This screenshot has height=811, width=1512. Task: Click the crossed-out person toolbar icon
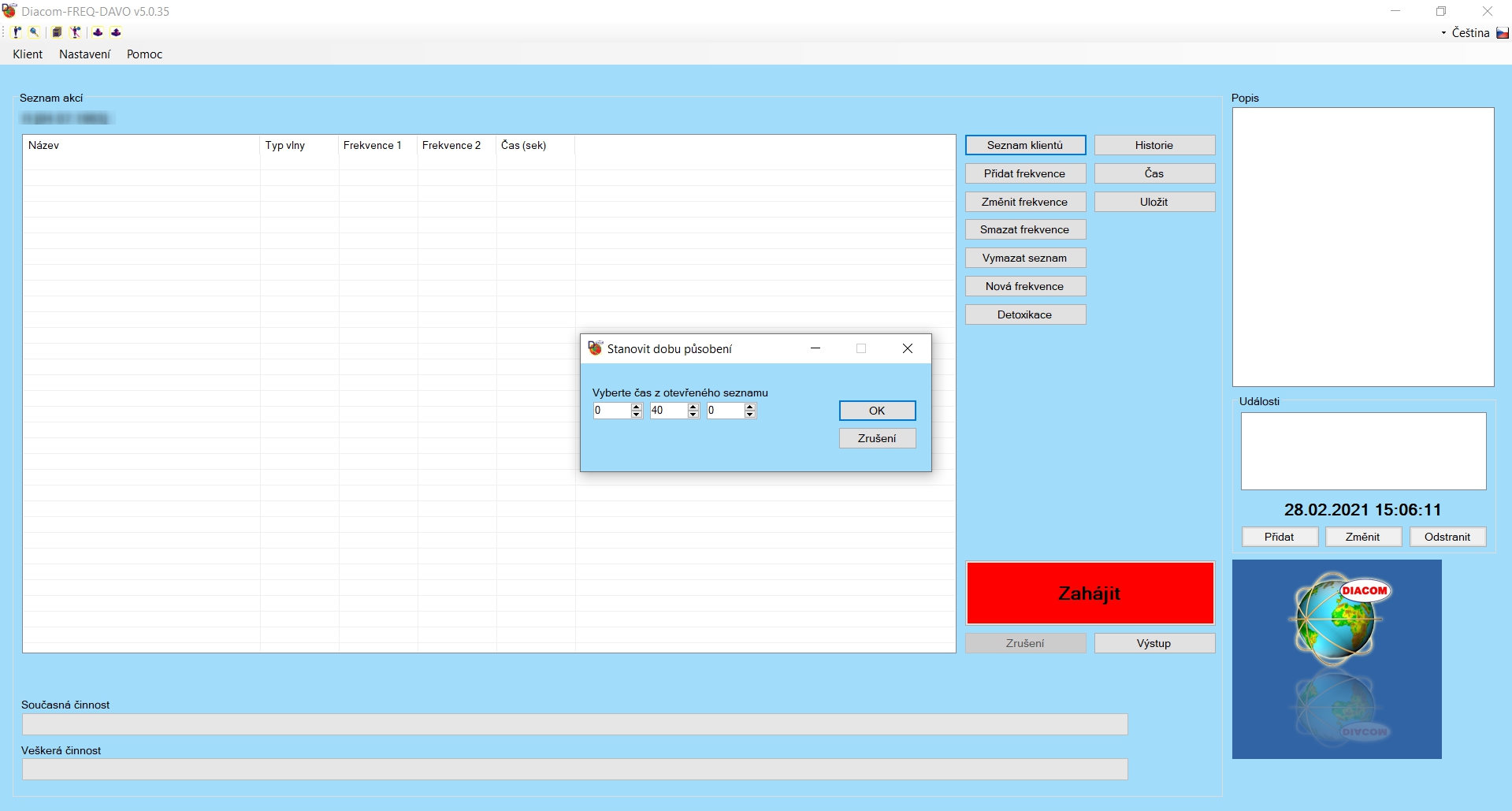click(x=76, y=32)
